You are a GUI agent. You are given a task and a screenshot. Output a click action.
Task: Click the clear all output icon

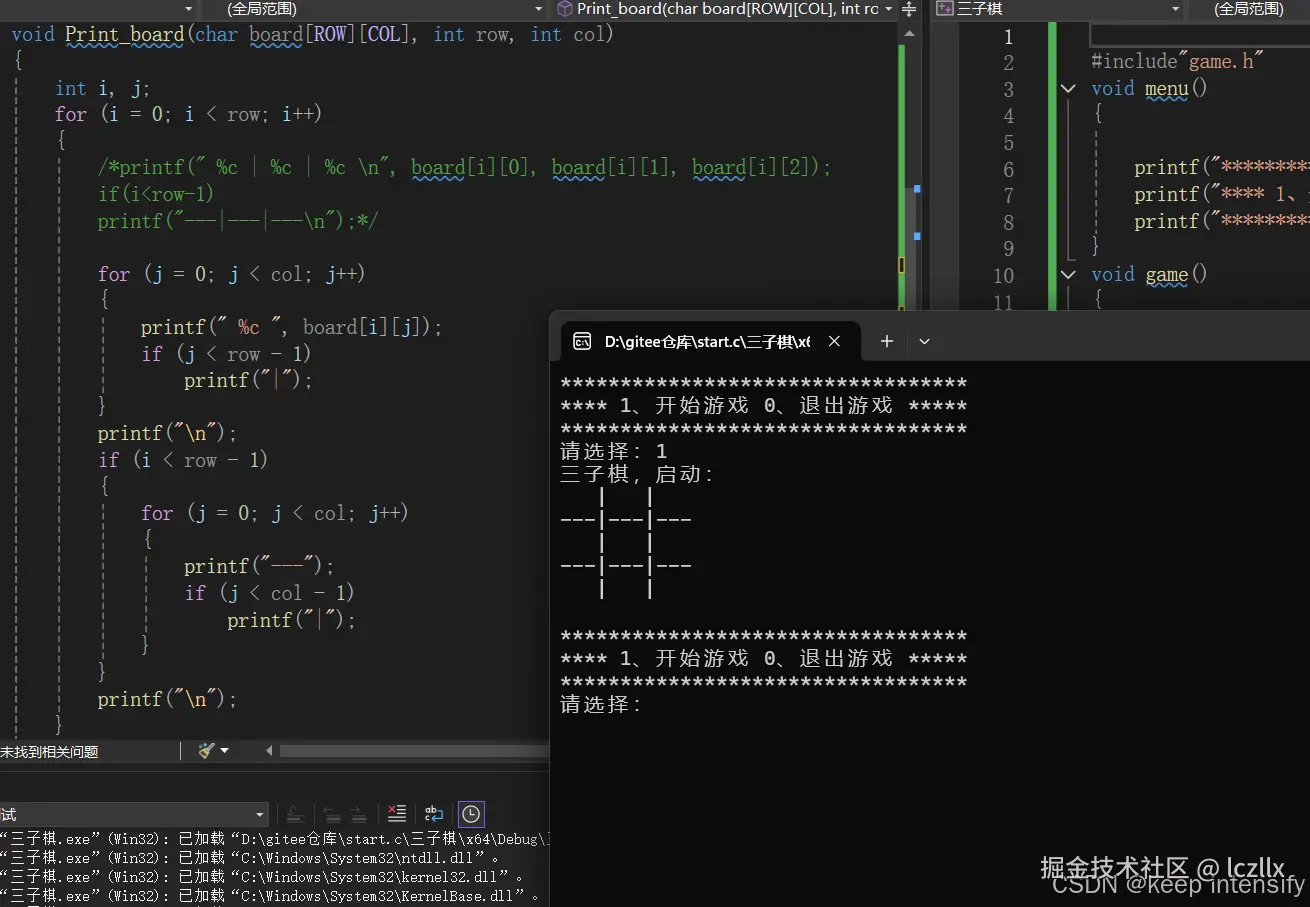click(397, 814)
